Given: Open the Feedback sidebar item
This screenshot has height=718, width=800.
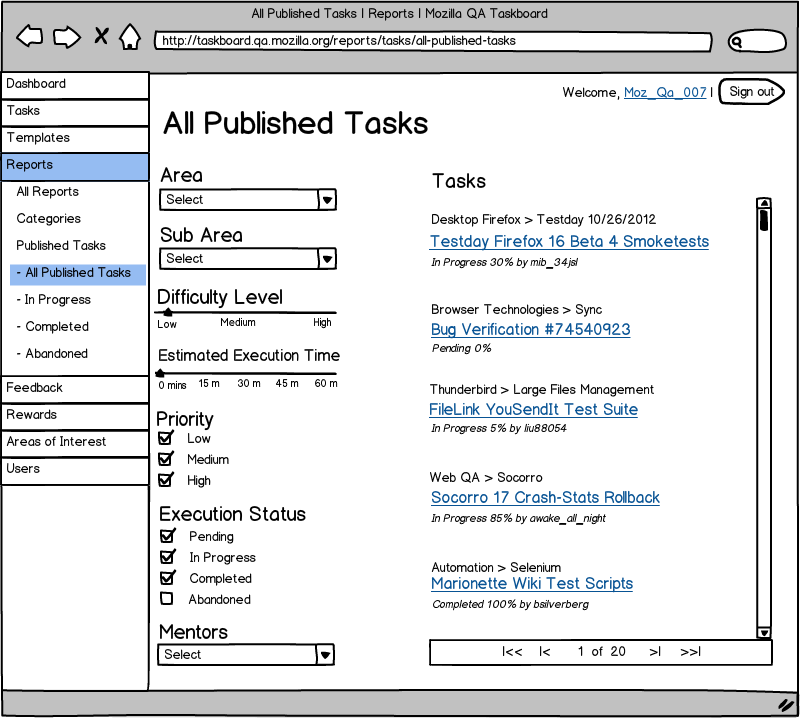Looking at the screenshot, I should [x=75, y=389].
